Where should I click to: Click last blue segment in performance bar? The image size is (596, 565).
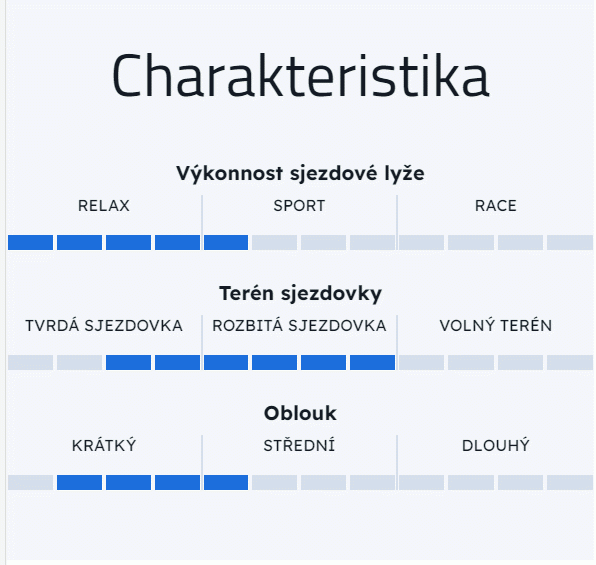tap(226, 243)
